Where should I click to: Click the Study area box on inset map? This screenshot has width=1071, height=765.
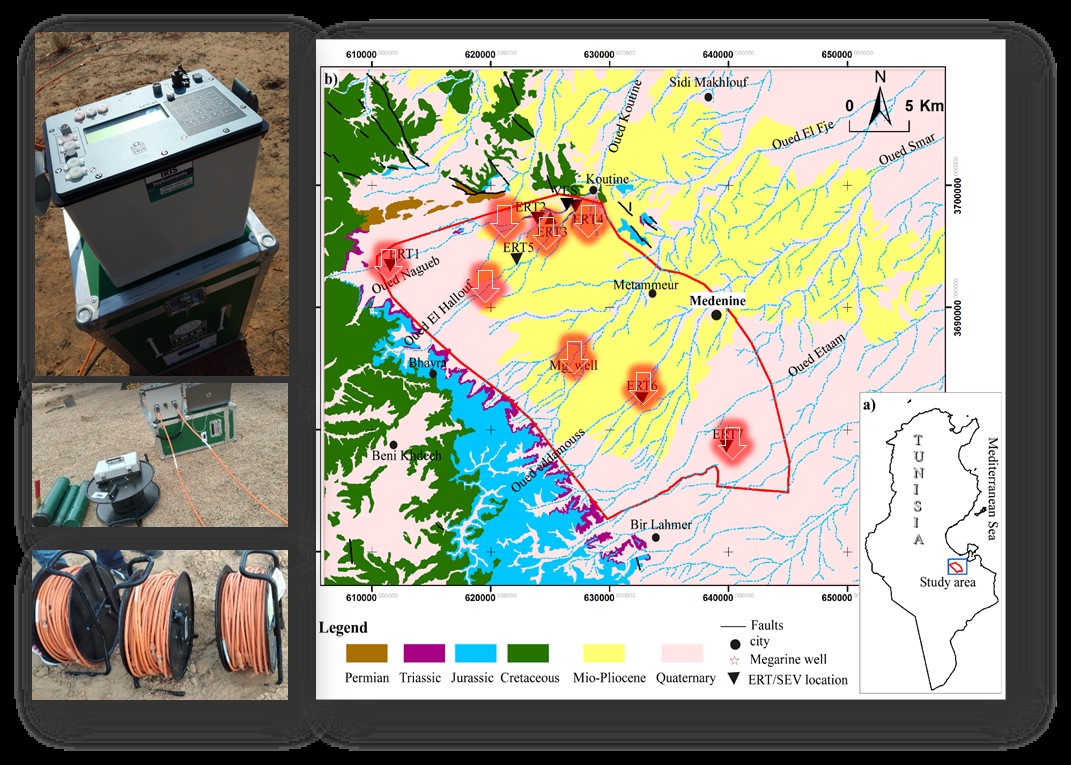pos(957,566)
